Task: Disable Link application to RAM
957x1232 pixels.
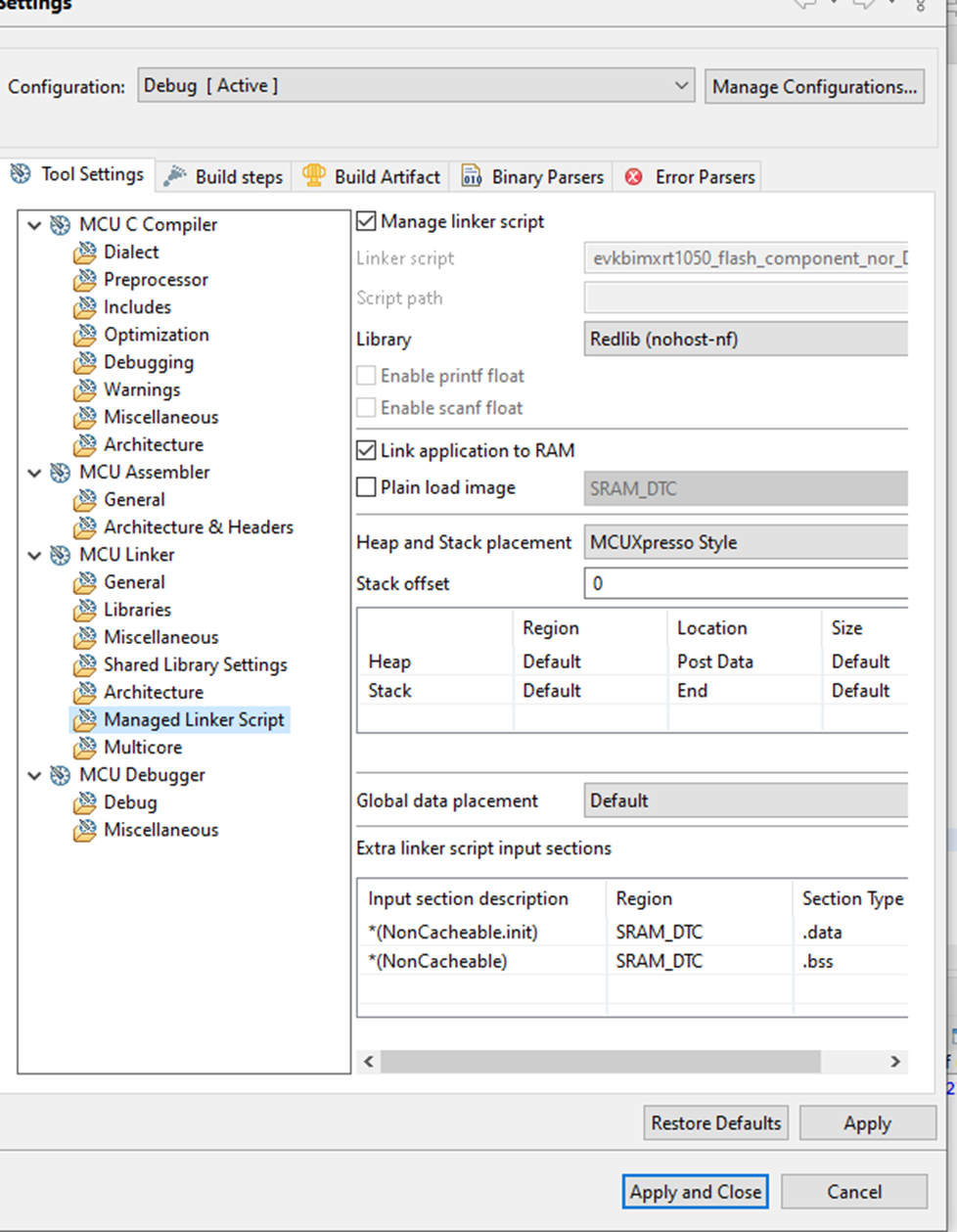Action: coord(367,451)
